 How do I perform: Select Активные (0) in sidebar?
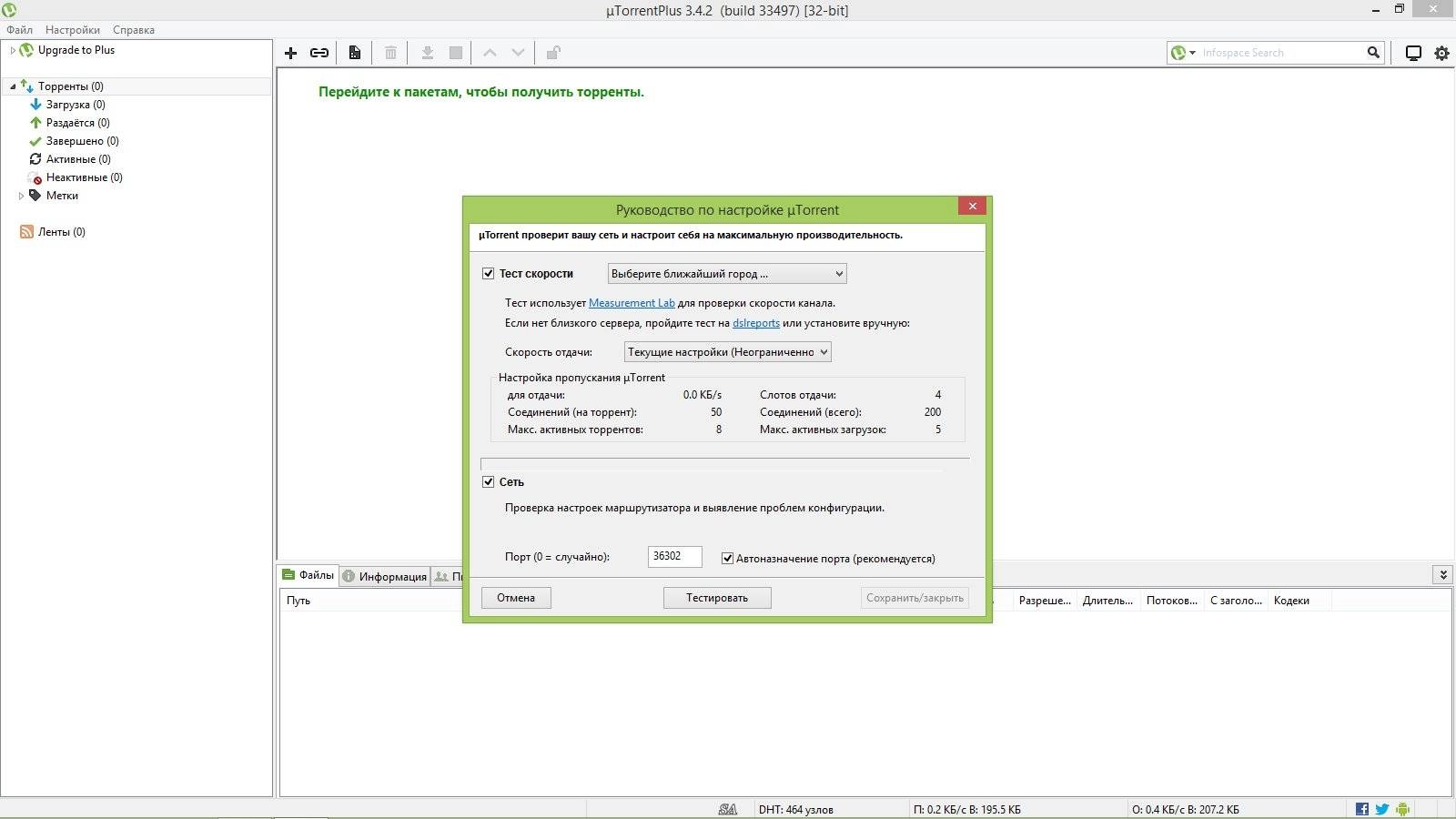tap(78, 159)
